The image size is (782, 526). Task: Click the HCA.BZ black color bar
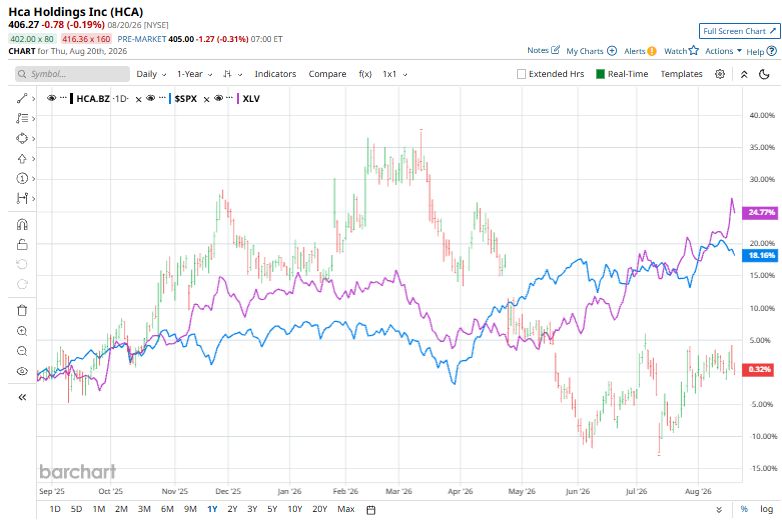(72, 98)
